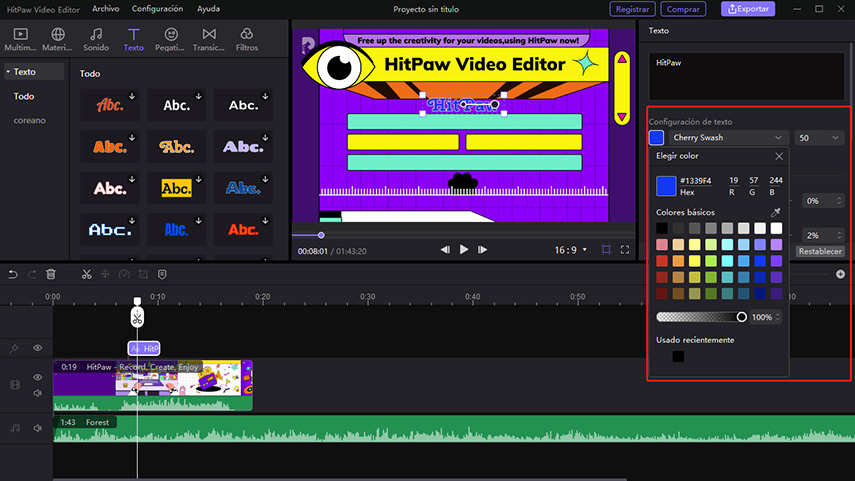Open the Ayuda menu
This screenshot has width=855, height=481.
[x=208, y=9]
